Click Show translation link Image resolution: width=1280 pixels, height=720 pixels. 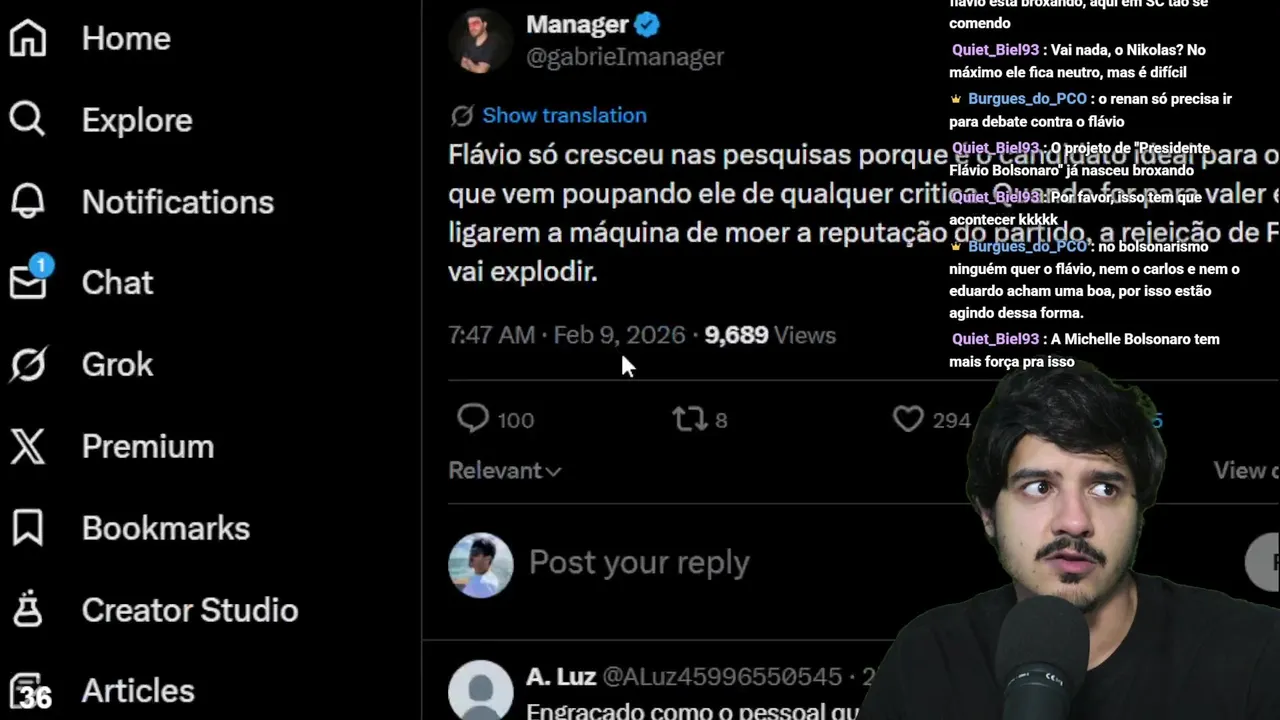564,115
